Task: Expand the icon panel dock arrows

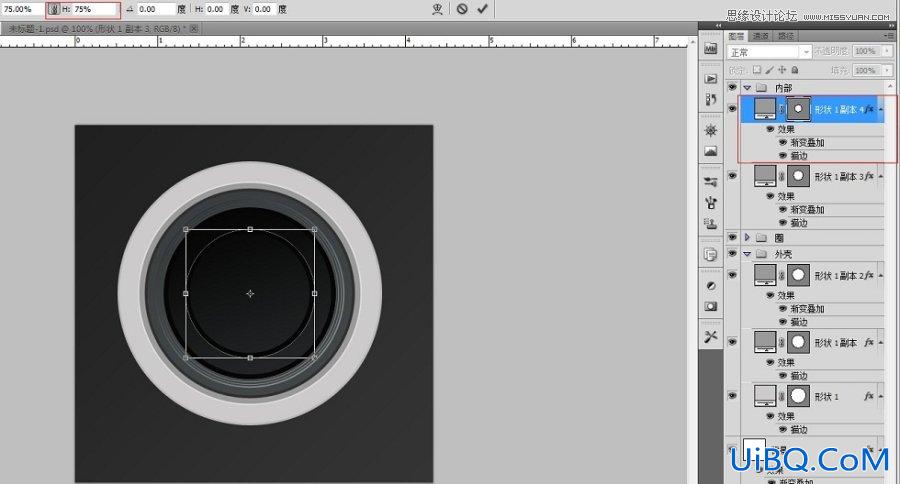Action: pos(718,26)
